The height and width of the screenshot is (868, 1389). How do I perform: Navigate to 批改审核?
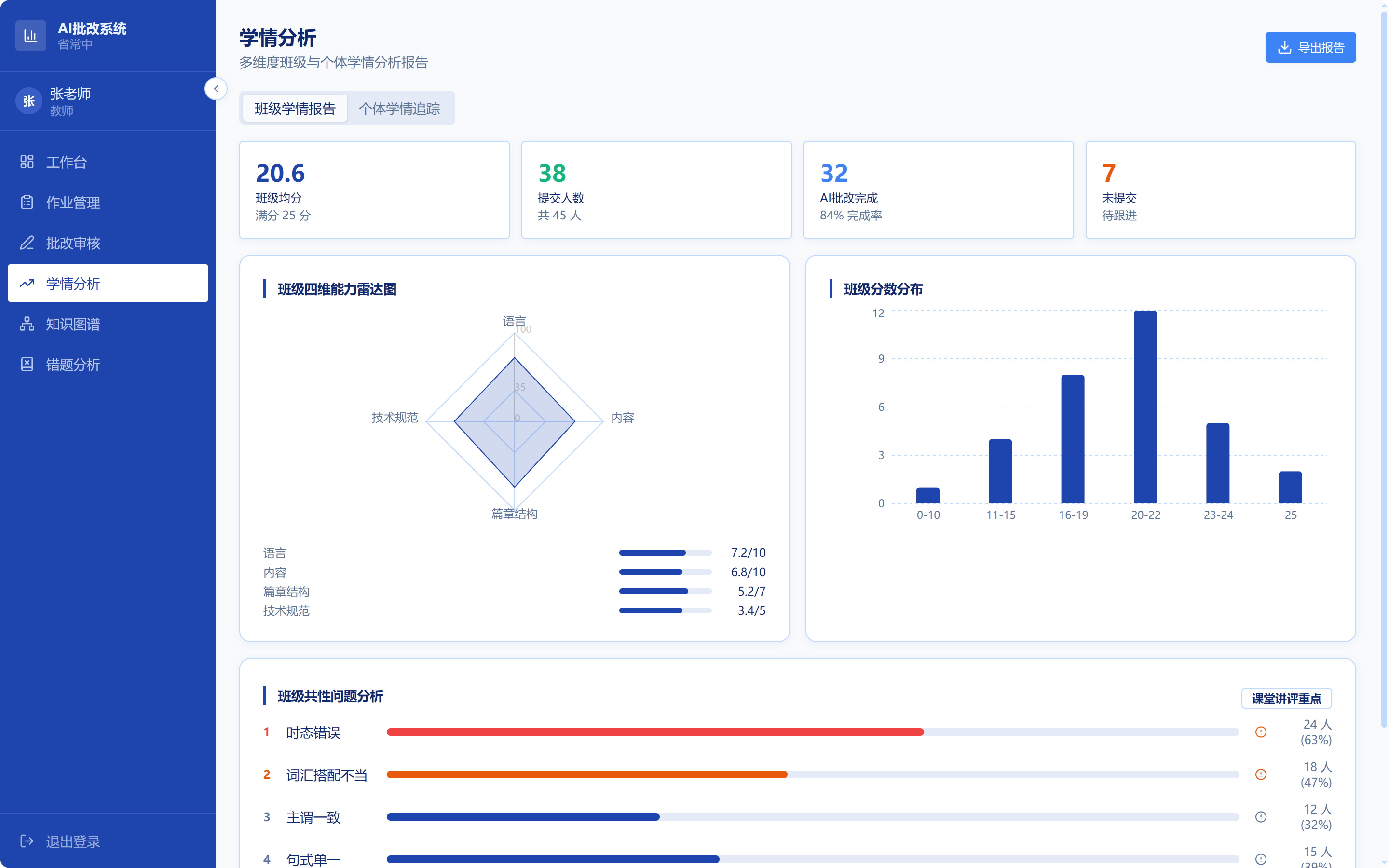108,243
